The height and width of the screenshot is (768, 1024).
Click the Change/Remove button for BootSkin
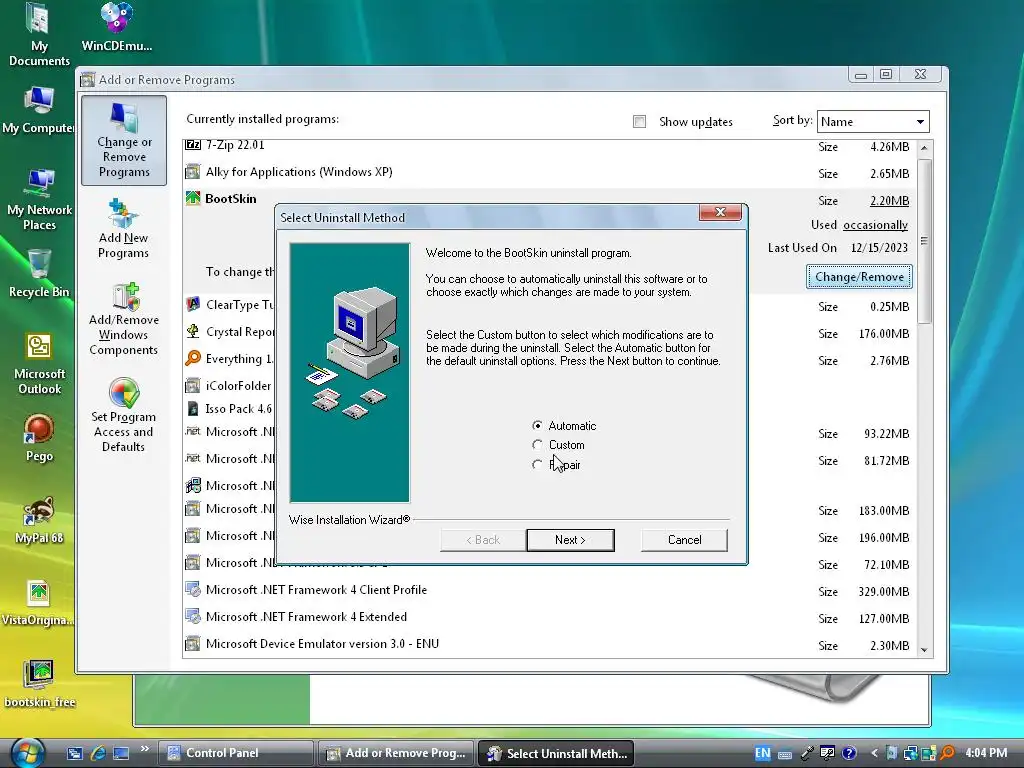click(859, 277)
